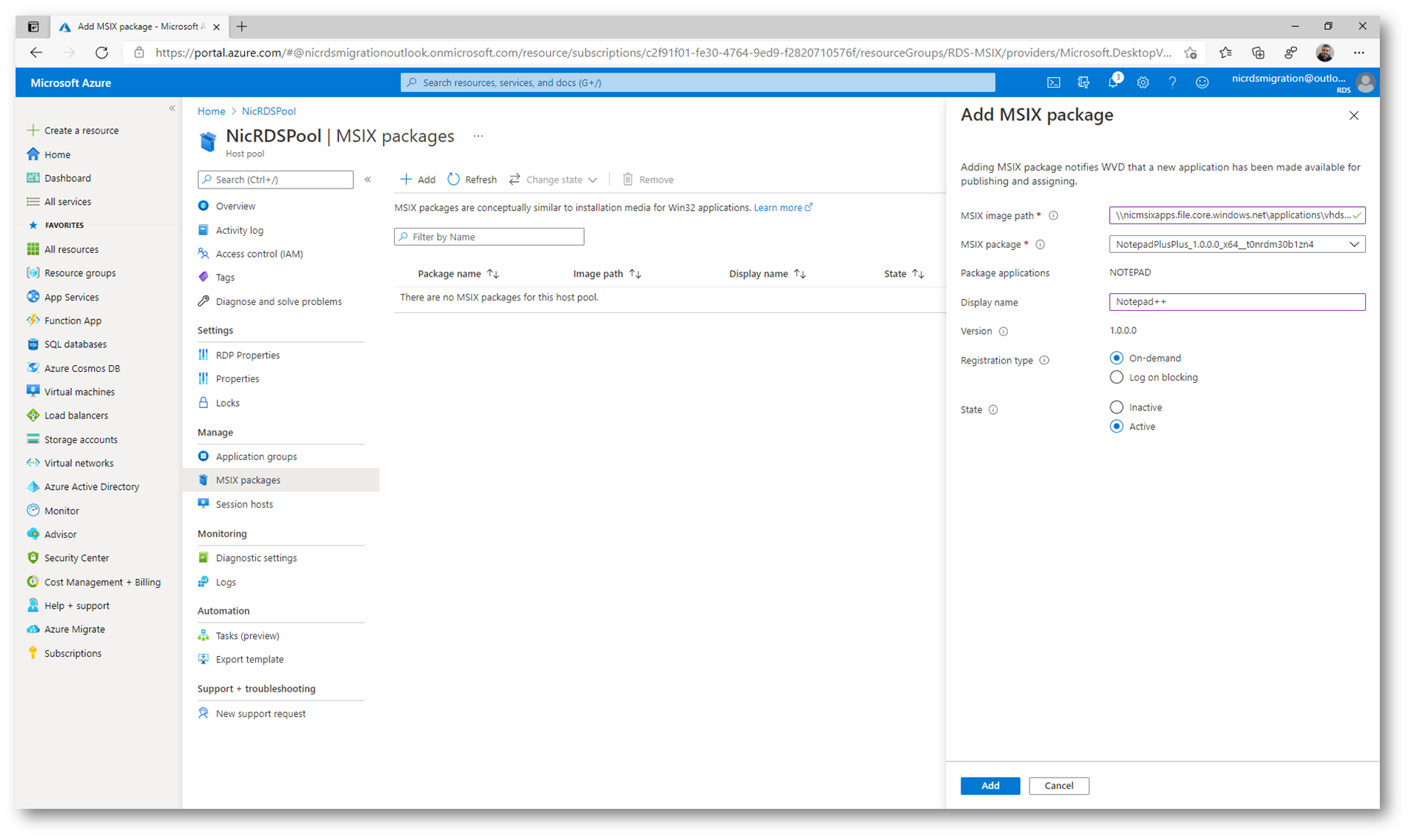The height and width of the screenshot is (840, 1411).
Task: Click the info icon next to Version
Action: point(1004,331)
